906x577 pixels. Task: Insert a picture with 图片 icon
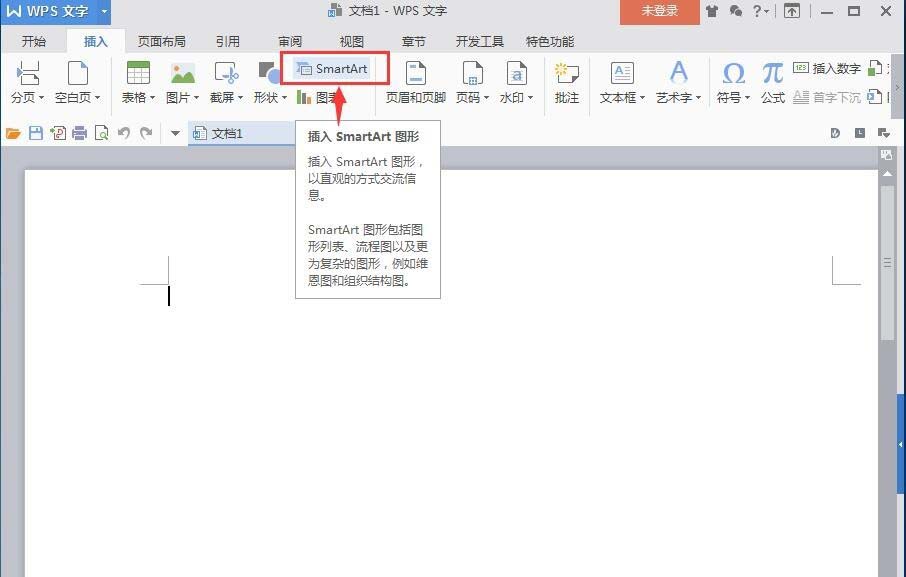tap(183, 73)
